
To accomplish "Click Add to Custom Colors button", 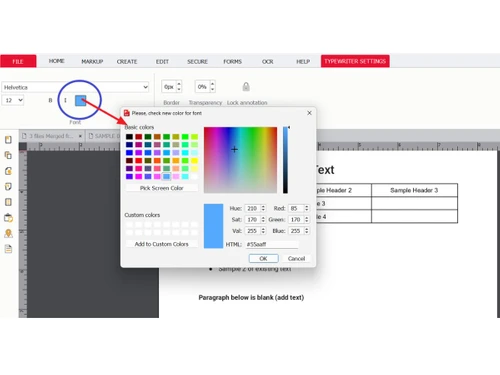I will click(162, 244).
